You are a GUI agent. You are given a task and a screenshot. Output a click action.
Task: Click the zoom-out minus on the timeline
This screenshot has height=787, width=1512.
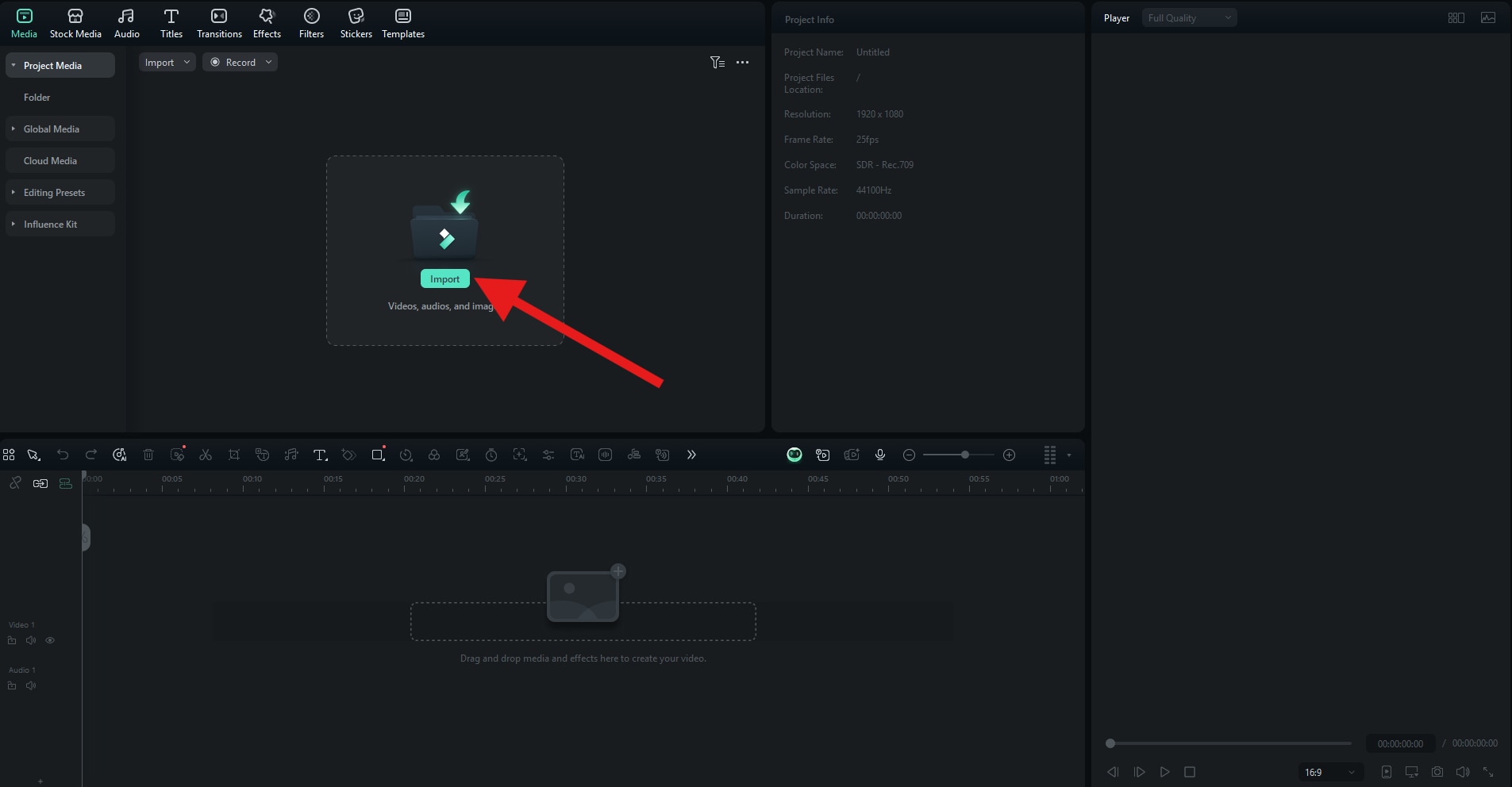tap(910, 455)
